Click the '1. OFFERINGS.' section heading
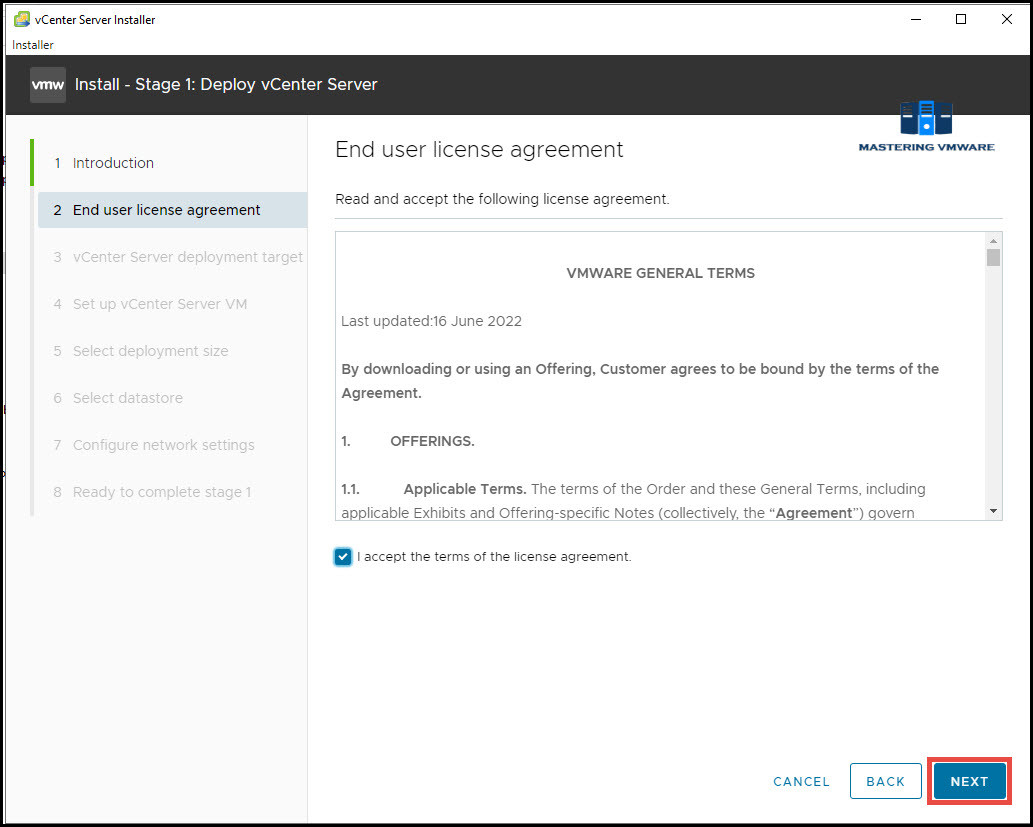 408,442
